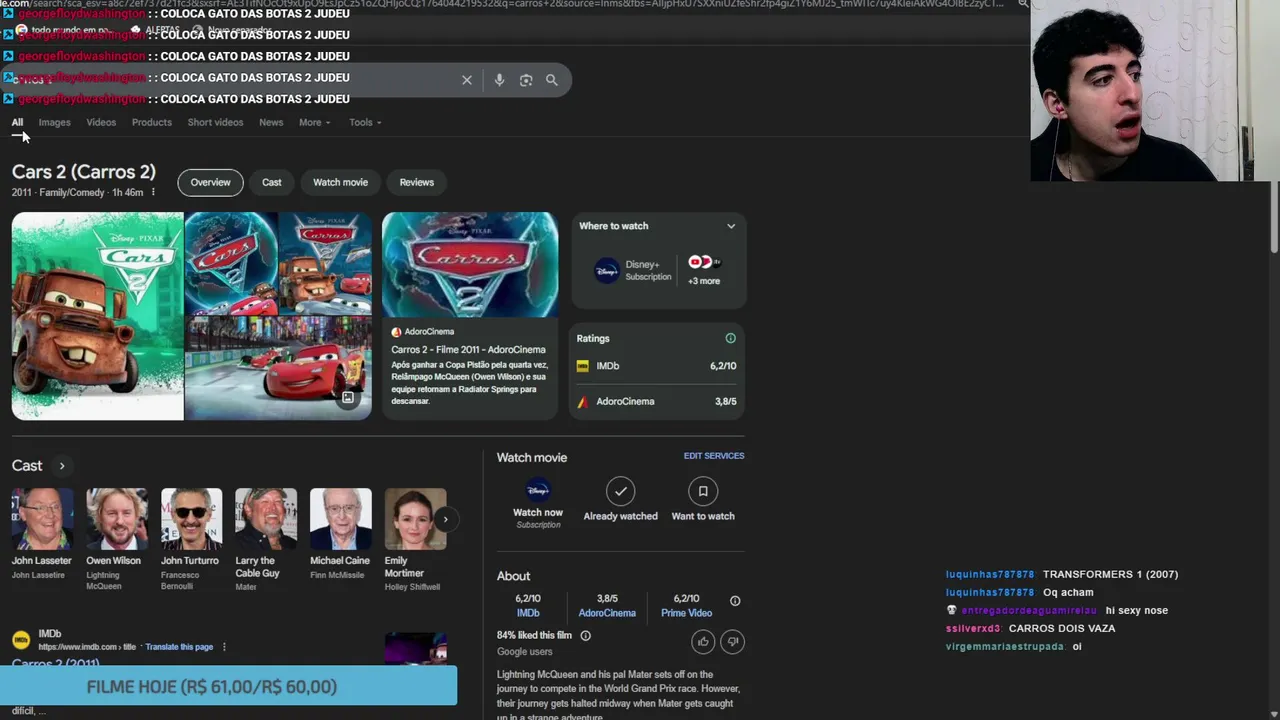This screenshot has height=720, width=1280.
Task: Submit search with magnifying glass icon
Action: coord(551,80)
